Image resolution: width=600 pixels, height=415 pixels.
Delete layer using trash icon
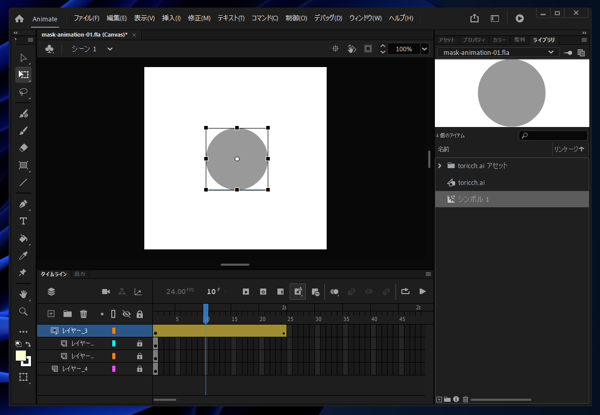[84, 314]
